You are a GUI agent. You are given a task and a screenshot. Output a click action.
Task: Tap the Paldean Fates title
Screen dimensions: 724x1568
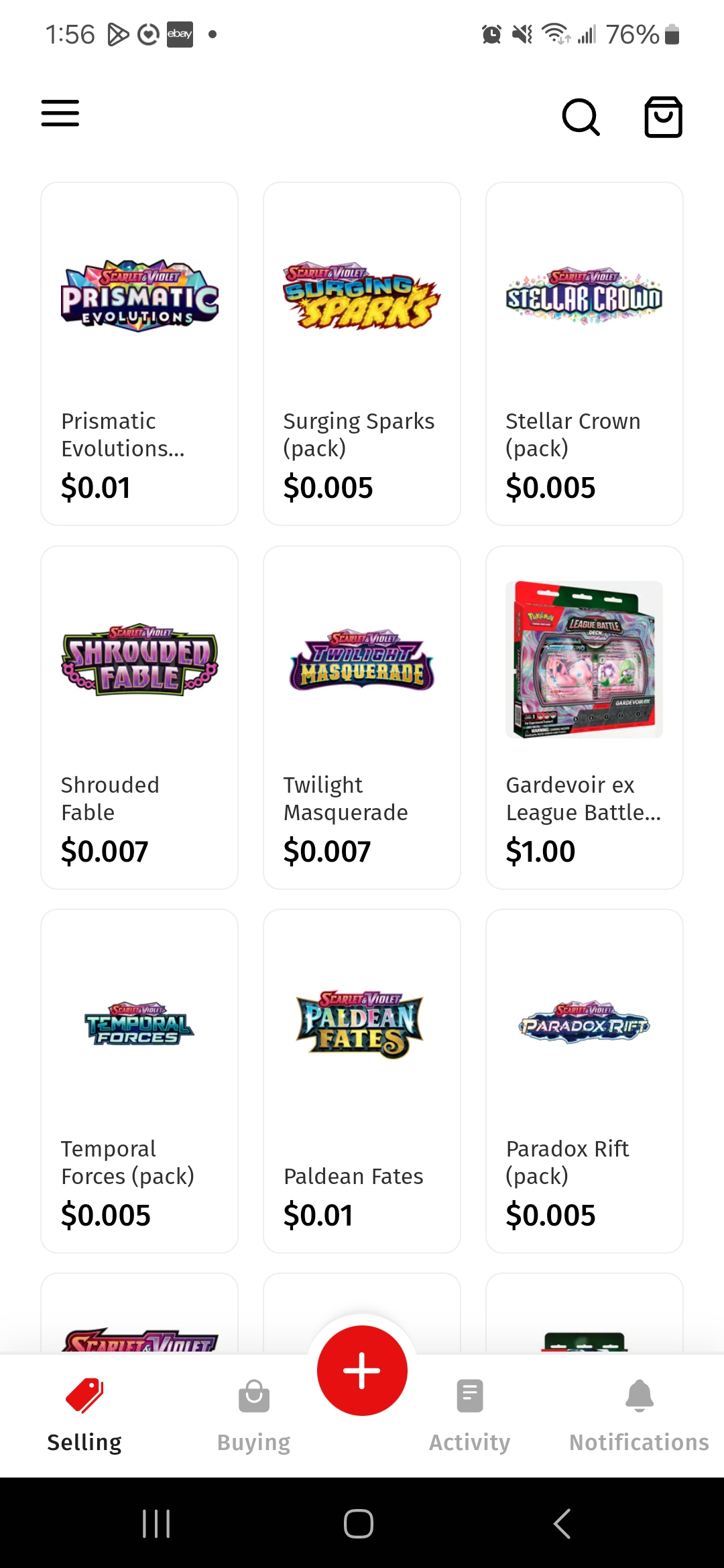coord(353,1176)
